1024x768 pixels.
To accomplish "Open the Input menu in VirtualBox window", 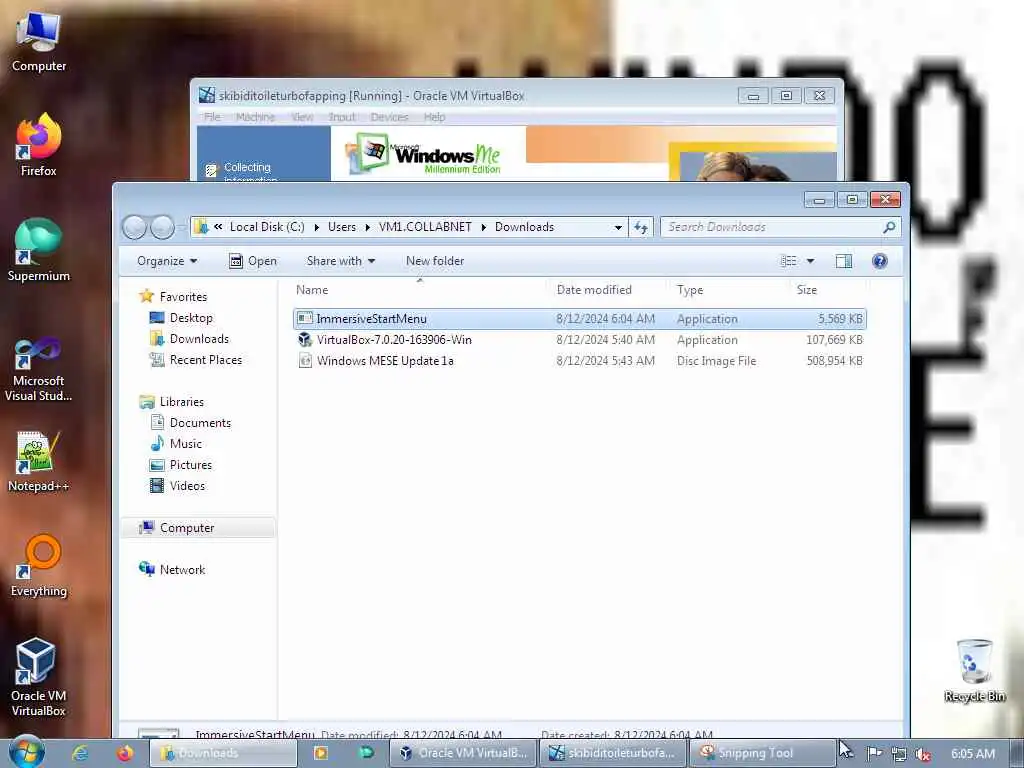I will (x=342, y=117).
